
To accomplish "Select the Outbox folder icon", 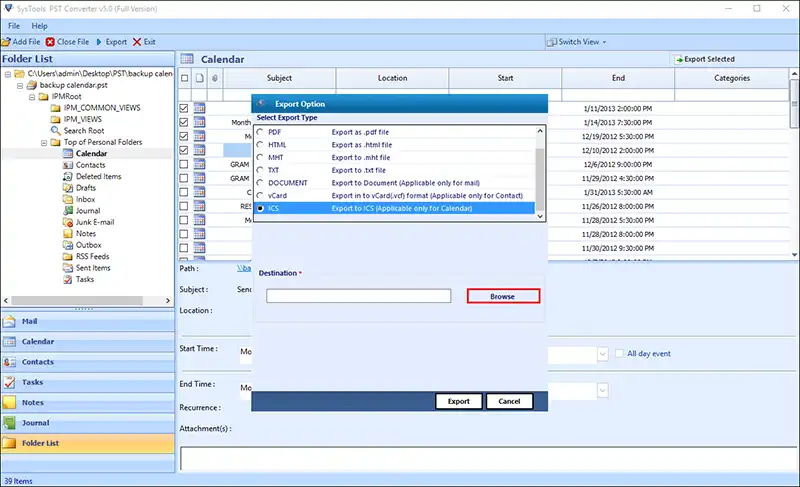I will click(68, 245).
